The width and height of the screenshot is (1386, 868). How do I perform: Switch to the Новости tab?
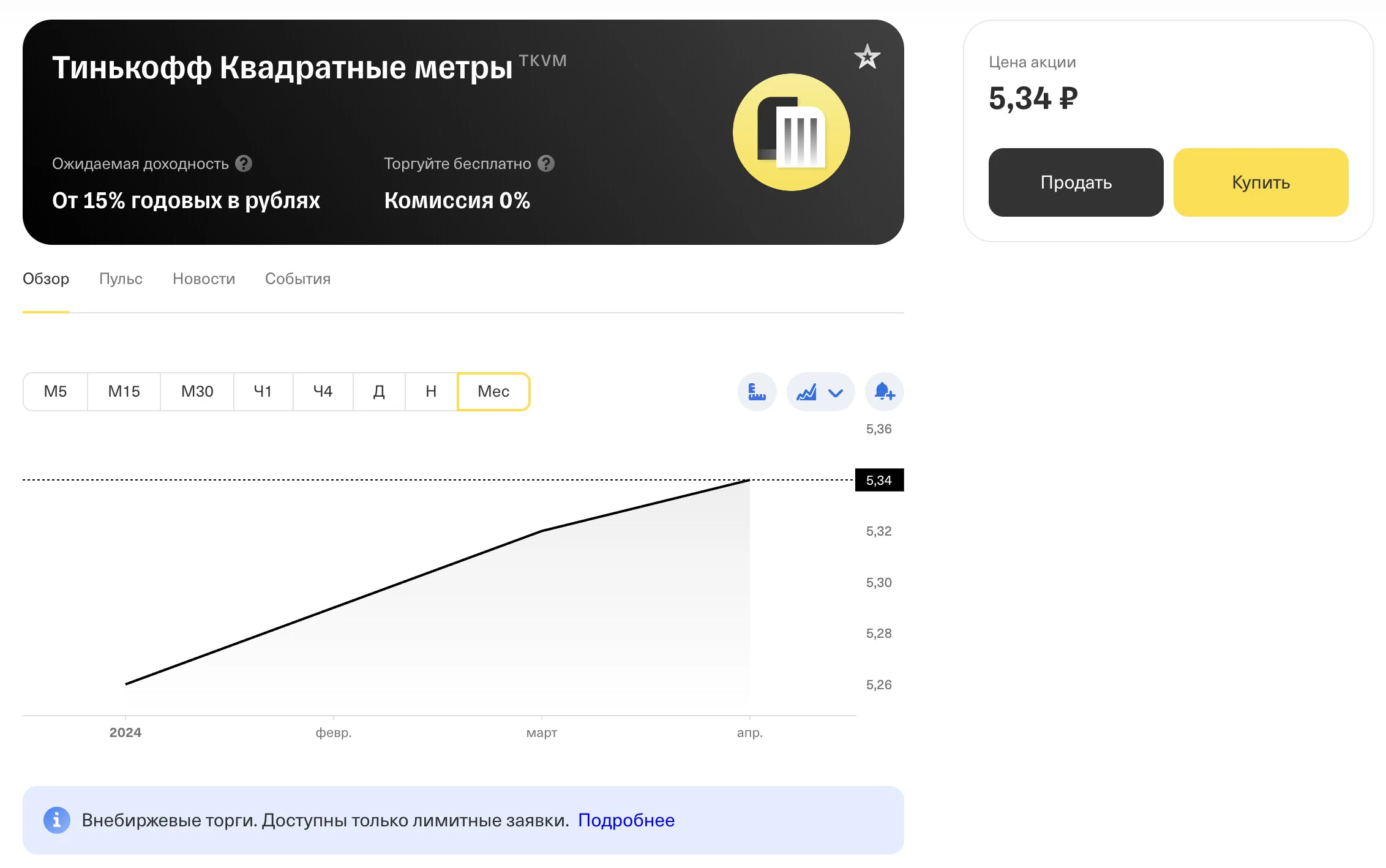204,279
